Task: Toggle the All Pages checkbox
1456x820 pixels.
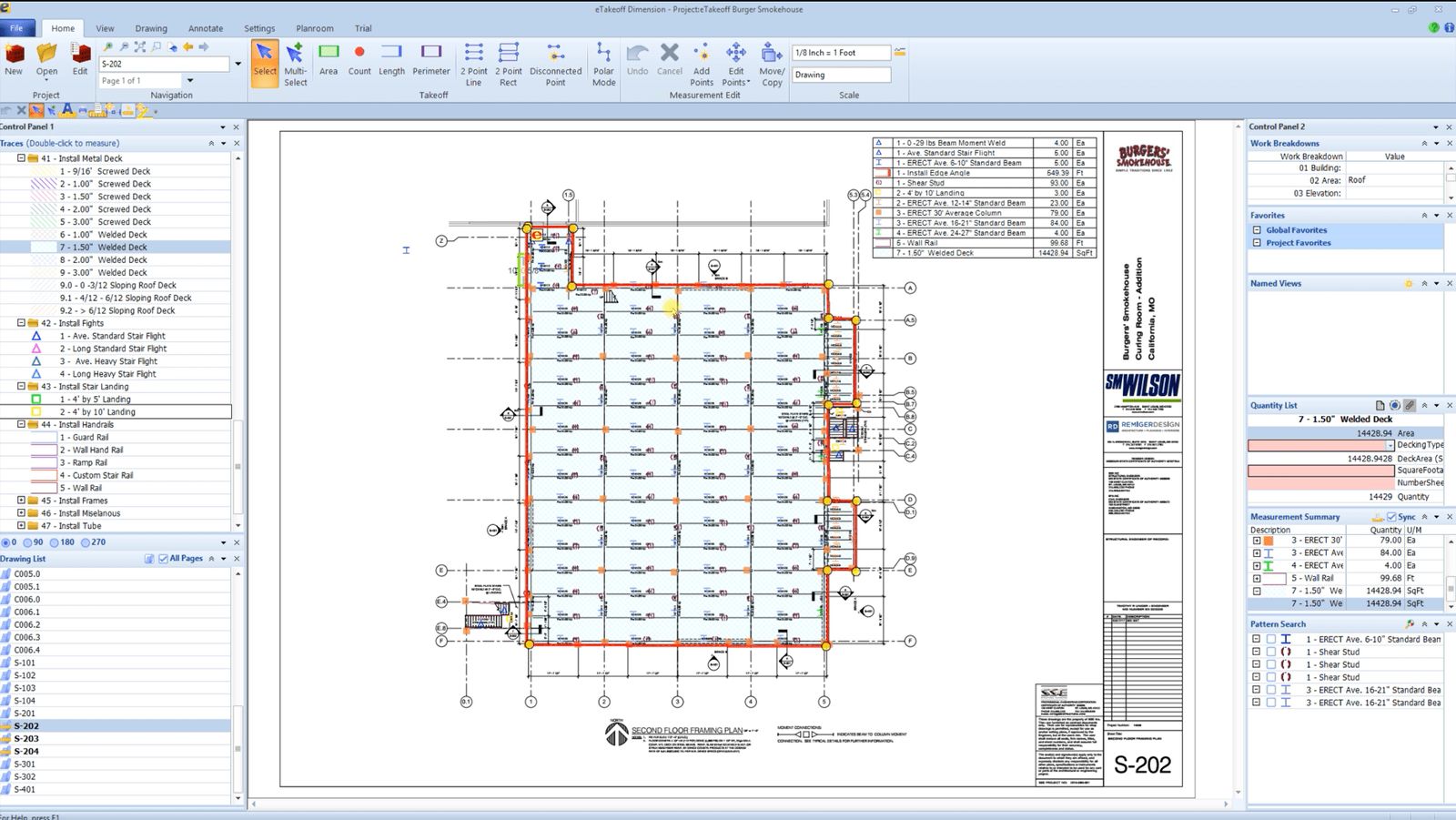Action: click(x=163, y=559)
